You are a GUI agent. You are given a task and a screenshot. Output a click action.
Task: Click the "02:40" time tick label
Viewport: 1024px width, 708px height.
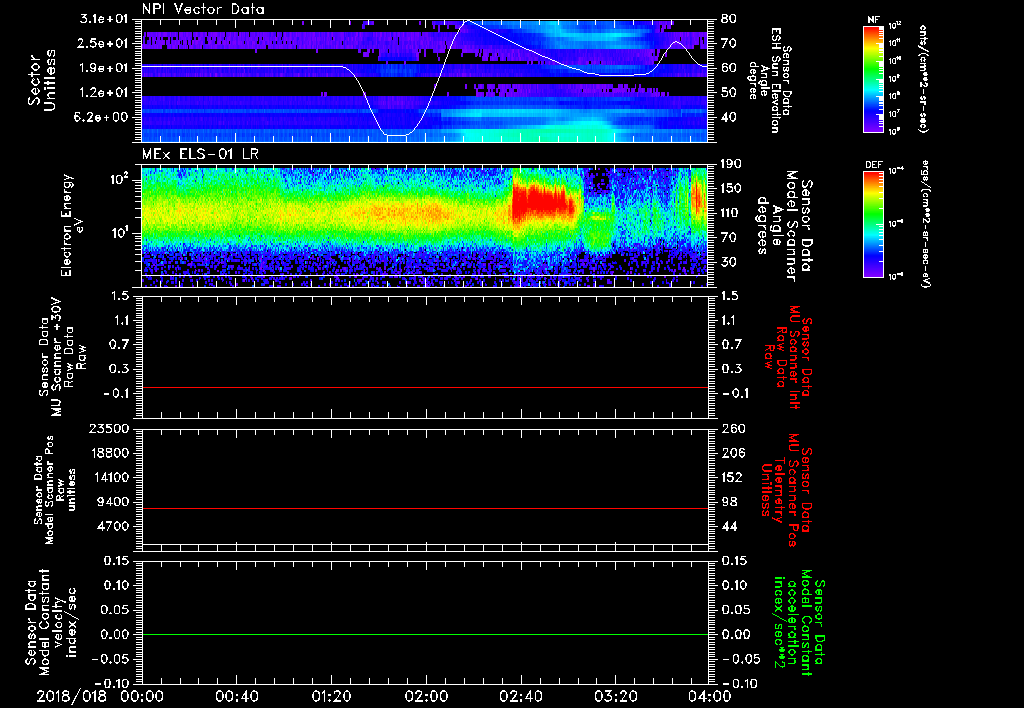(x=521, y=696)
